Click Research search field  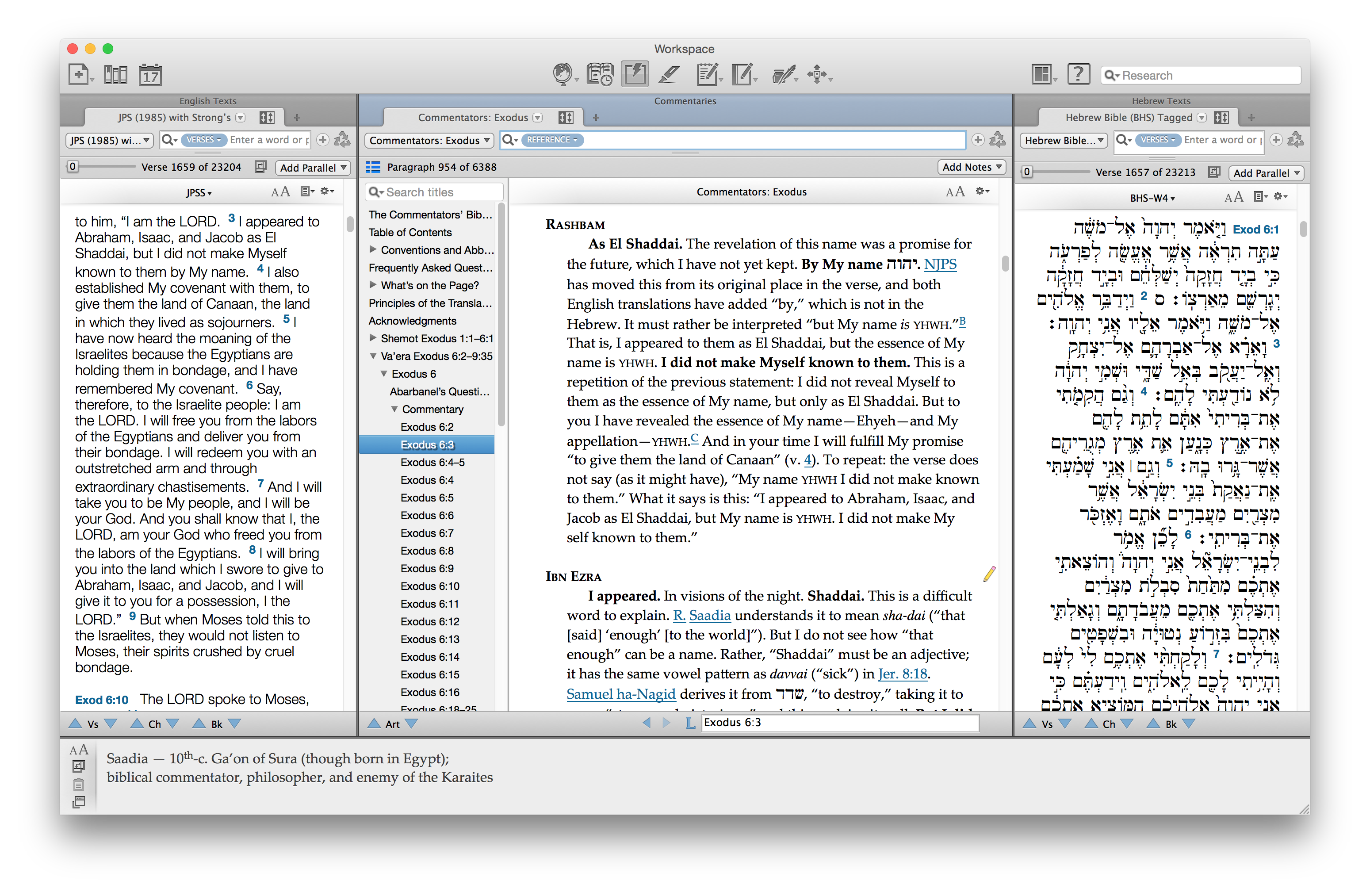[x=1202, y=76]
